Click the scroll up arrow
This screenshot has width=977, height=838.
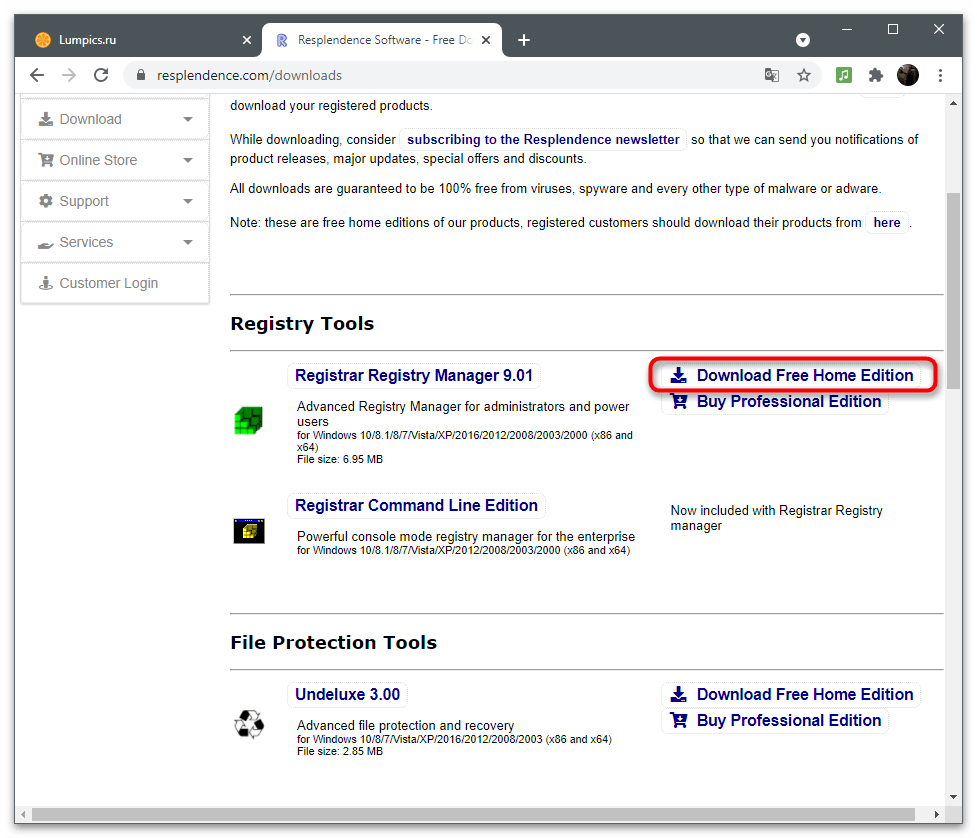(x=953, y=103)
